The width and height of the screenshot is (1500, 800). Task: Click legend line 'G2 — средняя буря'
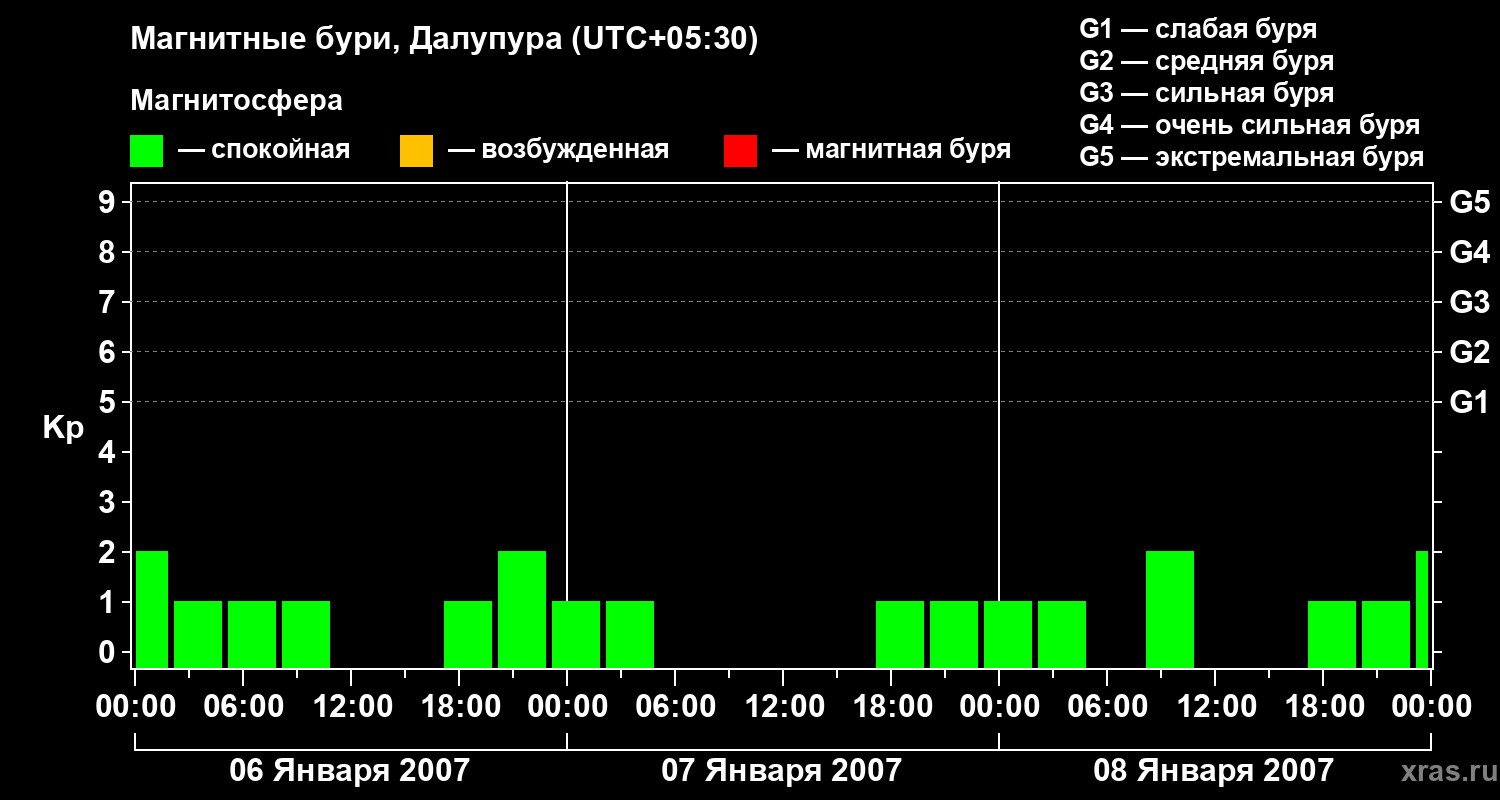pos(1206,61)
